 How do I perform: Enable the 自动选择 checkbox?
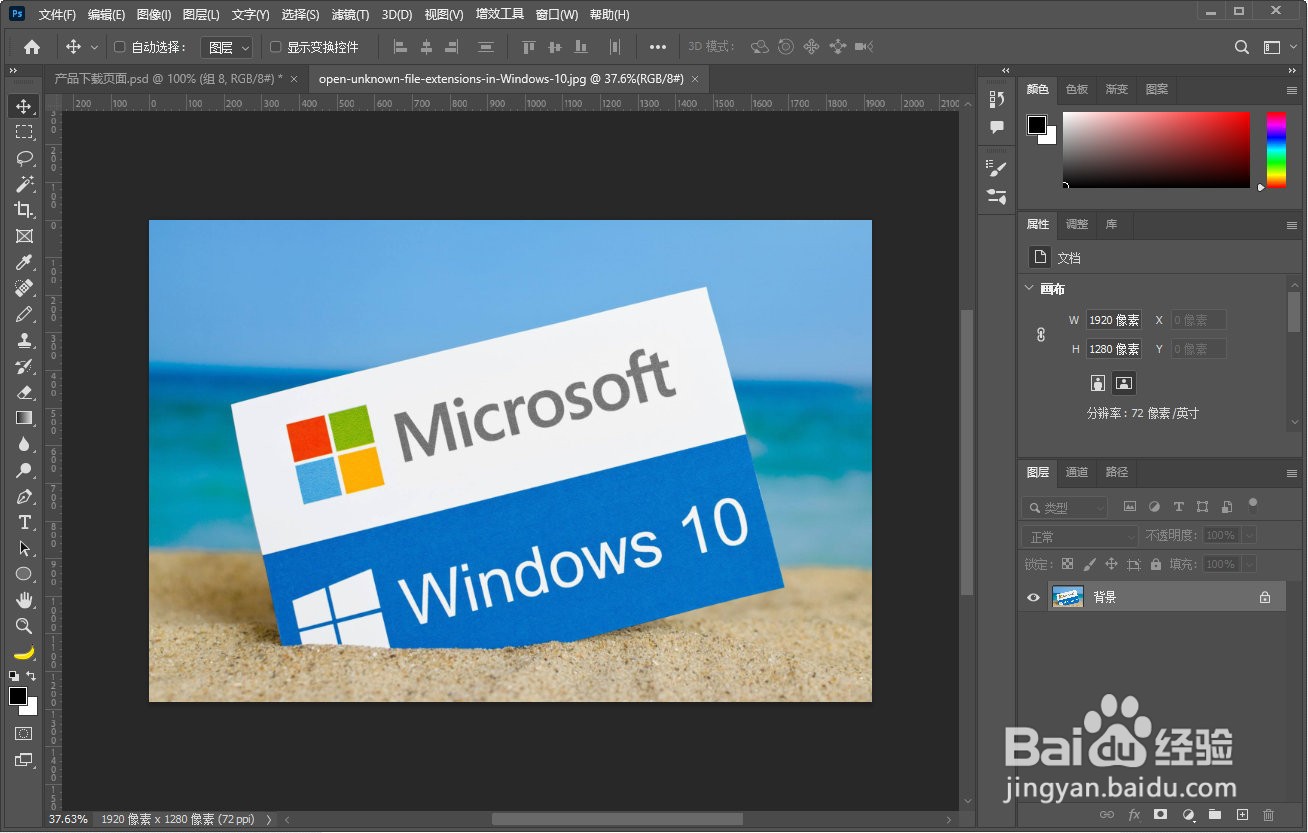[x=120, y=47]
